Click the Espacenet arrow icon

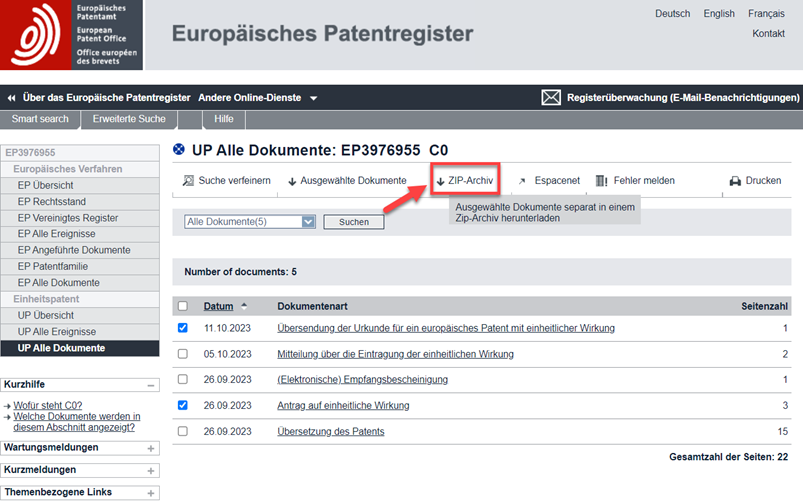click(522, 181)
